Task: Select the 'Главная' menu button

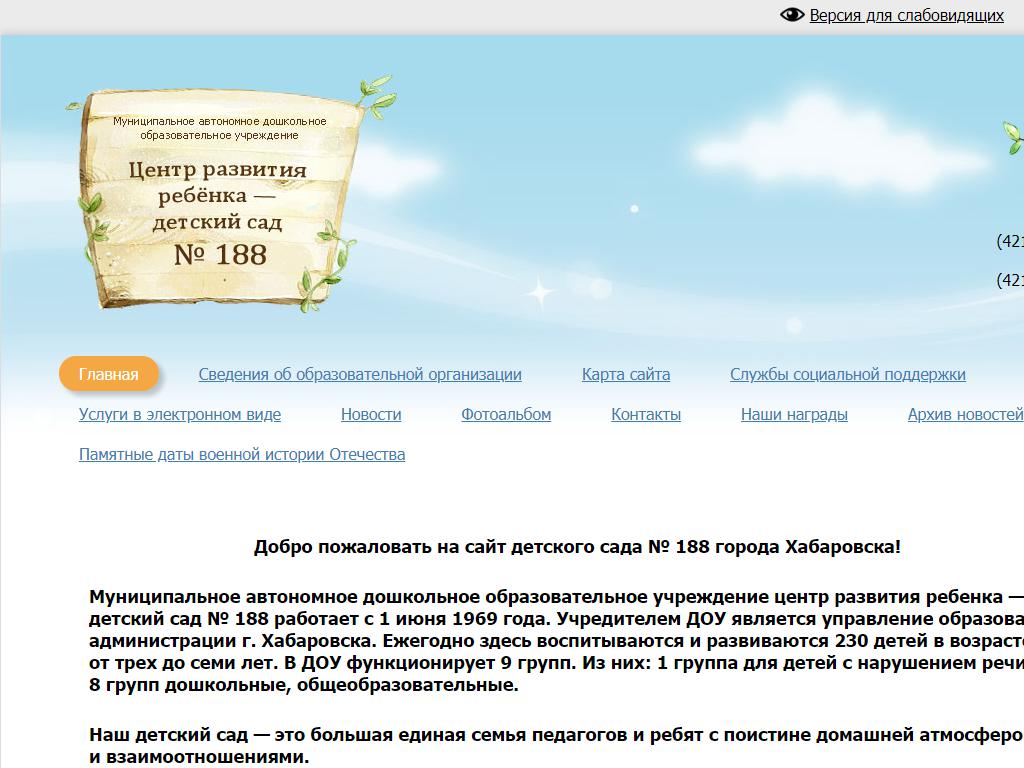Action: point(109,375)
